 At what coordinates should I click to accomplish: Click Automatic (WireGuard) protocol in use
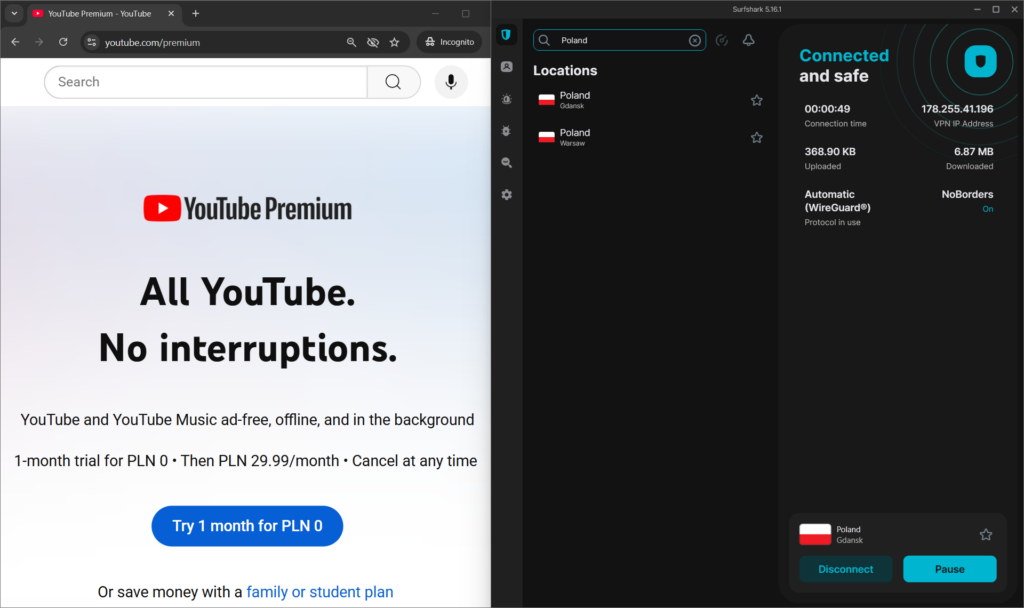tap(837, 207)
